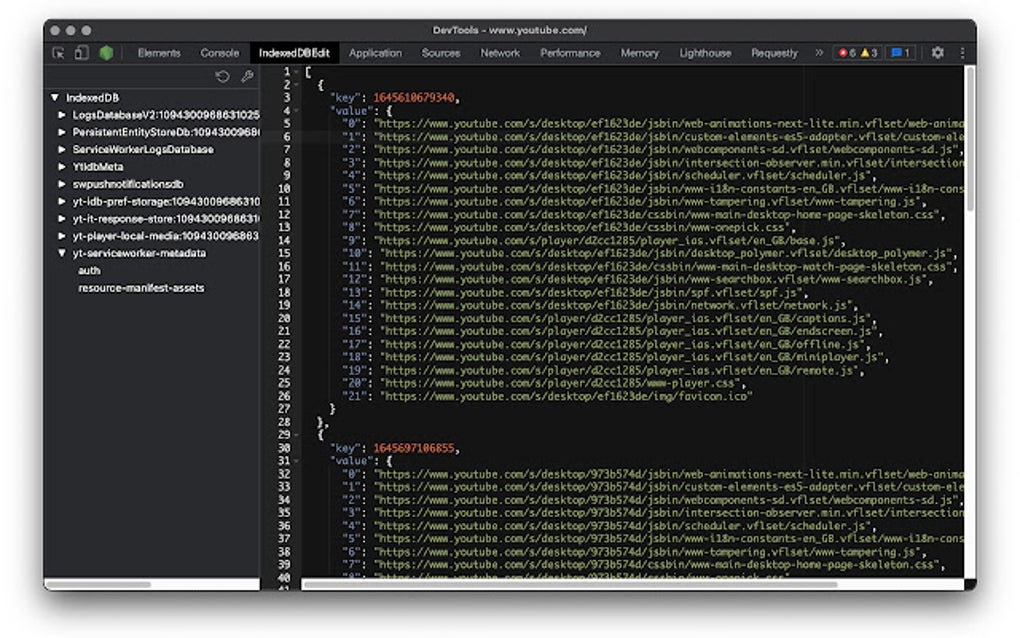Click the red error count badge
The image size is (1020, 638).
point(847,53)
